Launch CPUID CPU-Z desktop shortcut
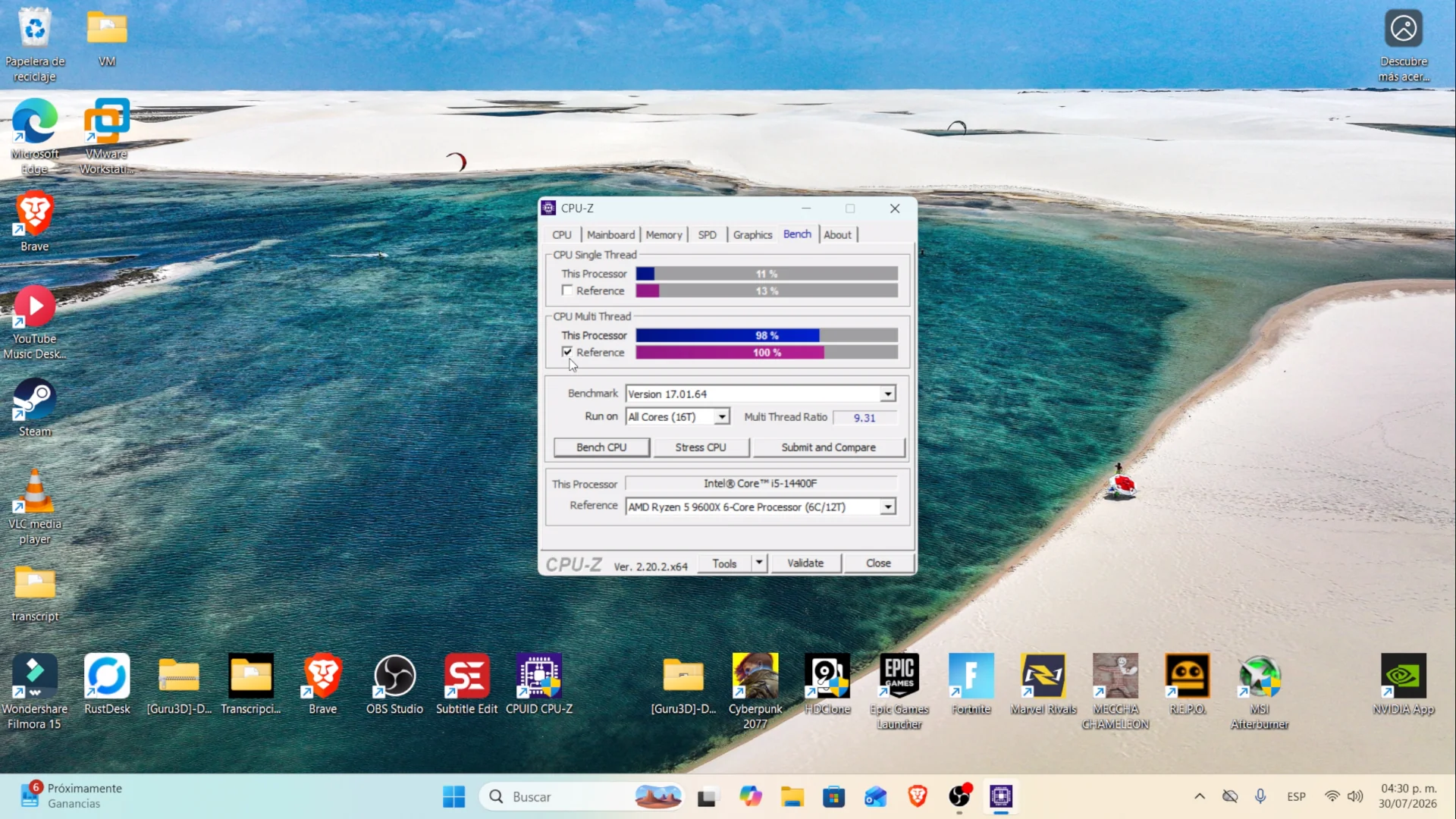1456x819 pixels. [539, 684]
